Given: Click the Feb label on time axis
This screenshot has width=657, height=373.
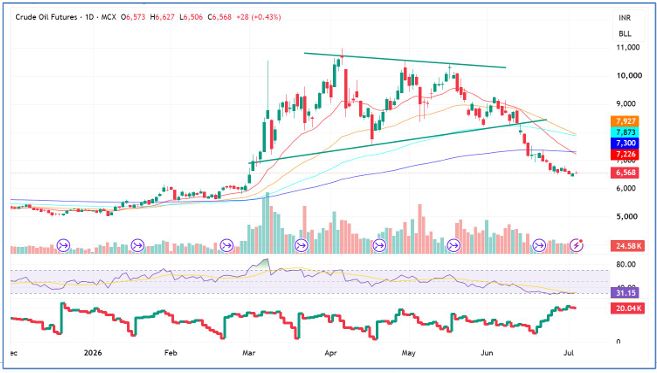Looking at the screenshot, I should pos(171,353).
